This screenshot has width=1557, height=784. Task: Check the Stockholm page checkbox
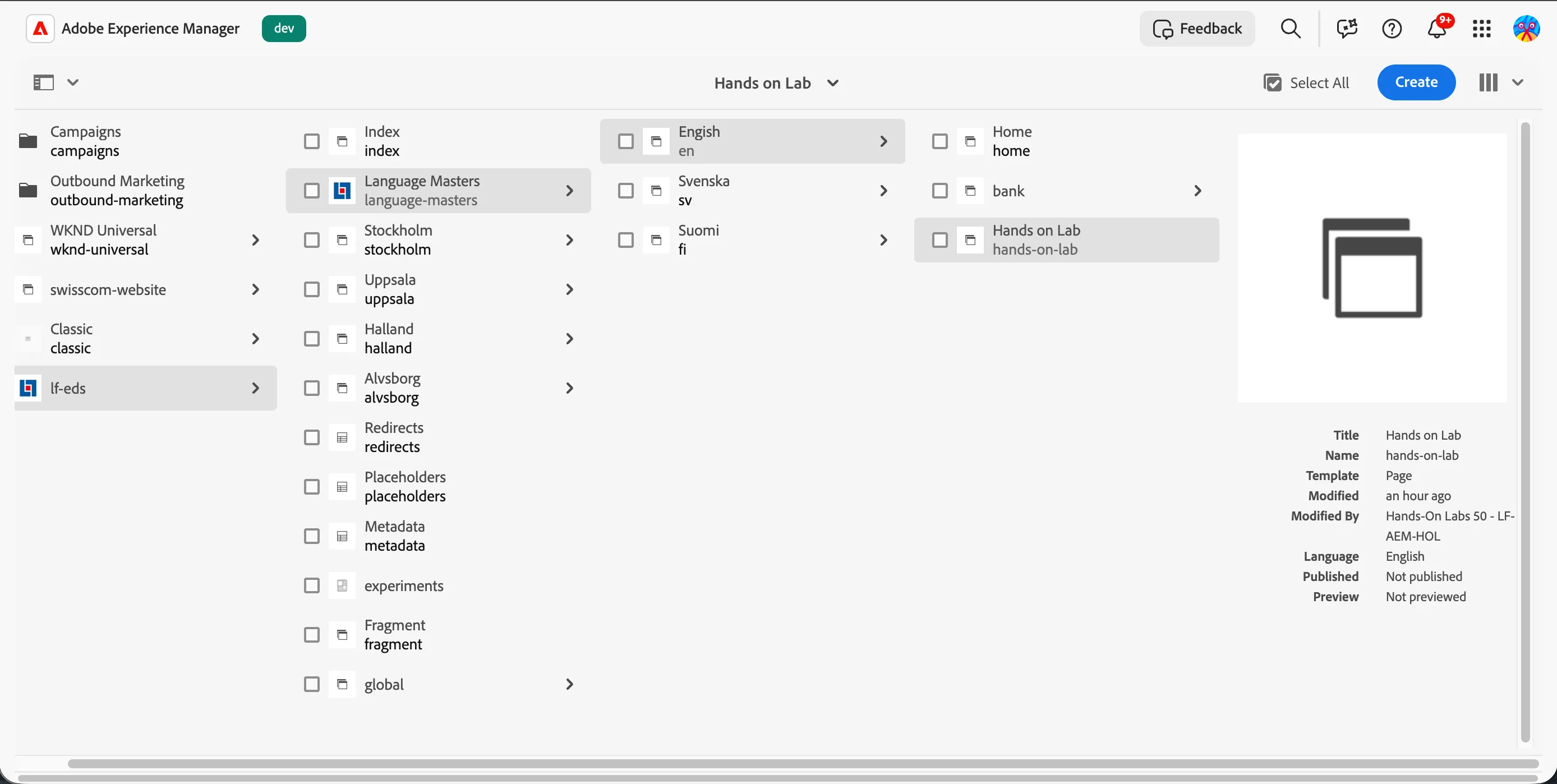point(312,240)
